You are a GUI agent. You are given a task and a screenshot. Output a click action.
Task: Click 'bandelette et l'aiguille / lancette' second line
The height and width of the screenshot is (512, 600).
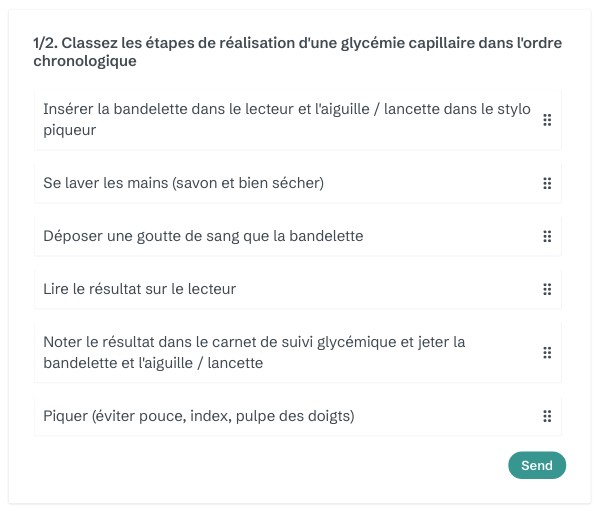pyautogui.click(x=153, y=363)
